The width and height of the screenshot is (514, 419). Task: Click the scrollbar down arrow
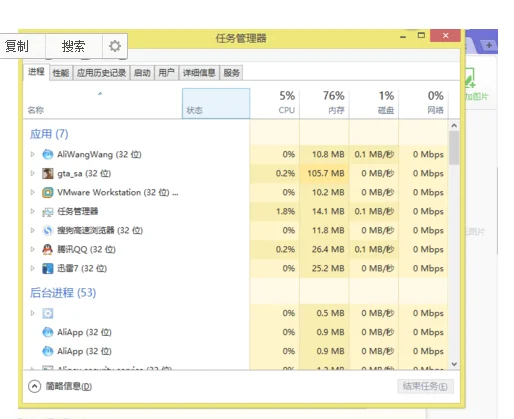454,364
